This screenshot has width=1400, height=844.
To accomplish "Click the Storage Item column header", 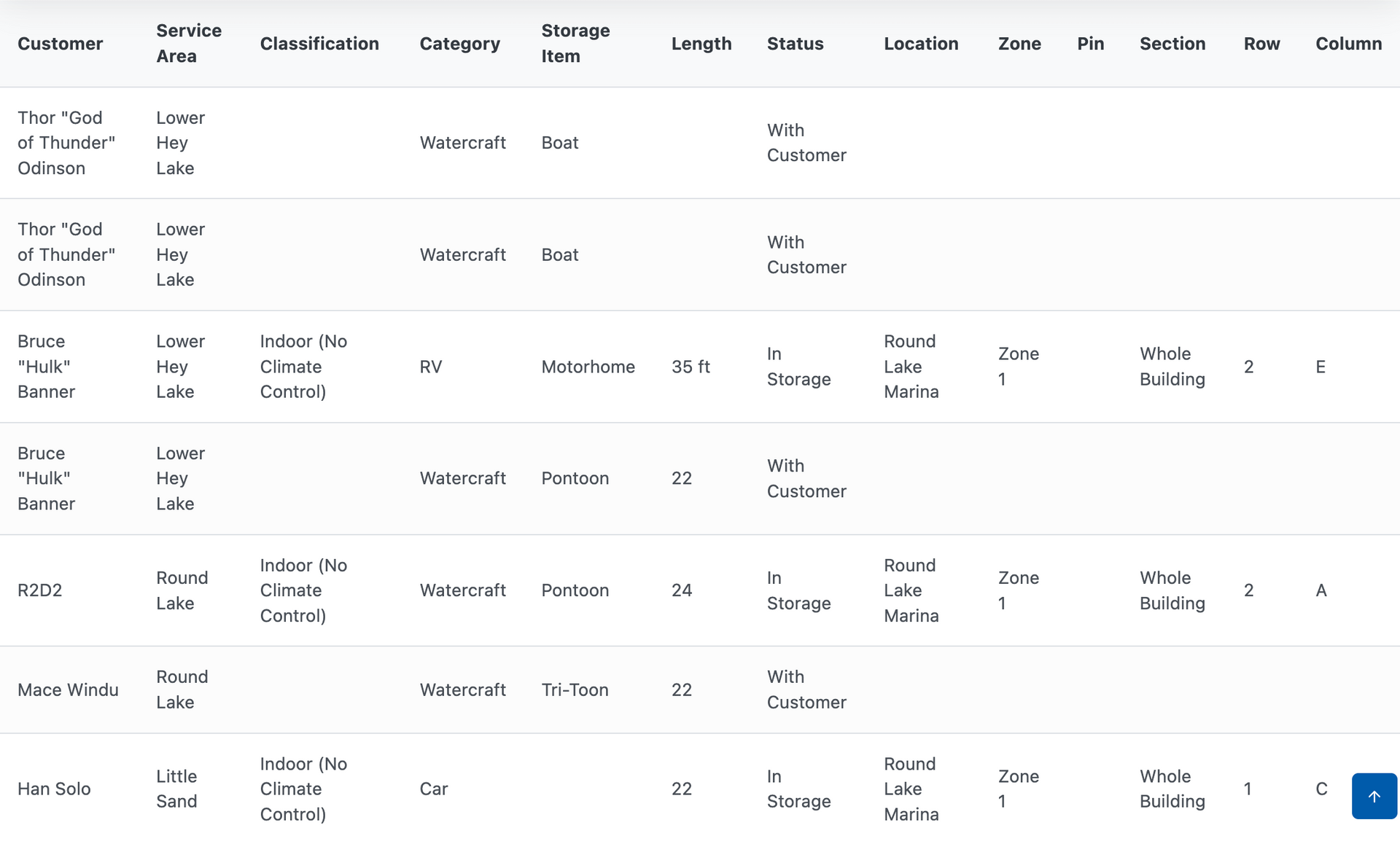I will (x=575, y=43).
